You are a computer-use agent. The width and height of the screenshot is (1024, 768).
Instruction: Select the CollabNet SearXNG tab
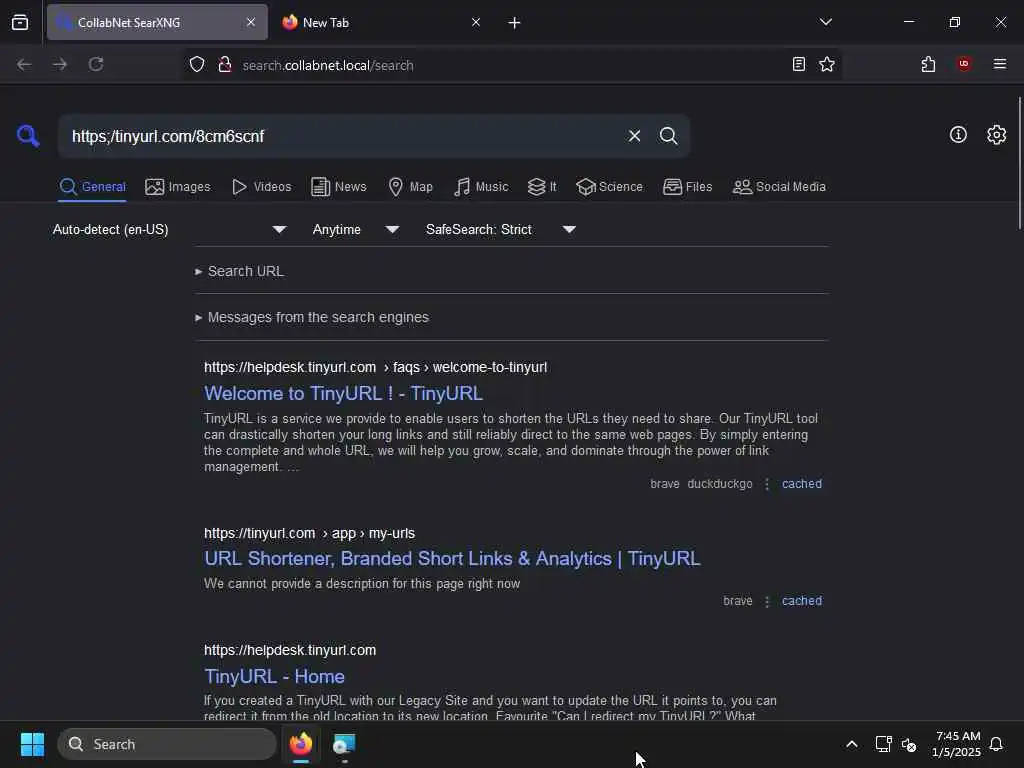point(157,22)
